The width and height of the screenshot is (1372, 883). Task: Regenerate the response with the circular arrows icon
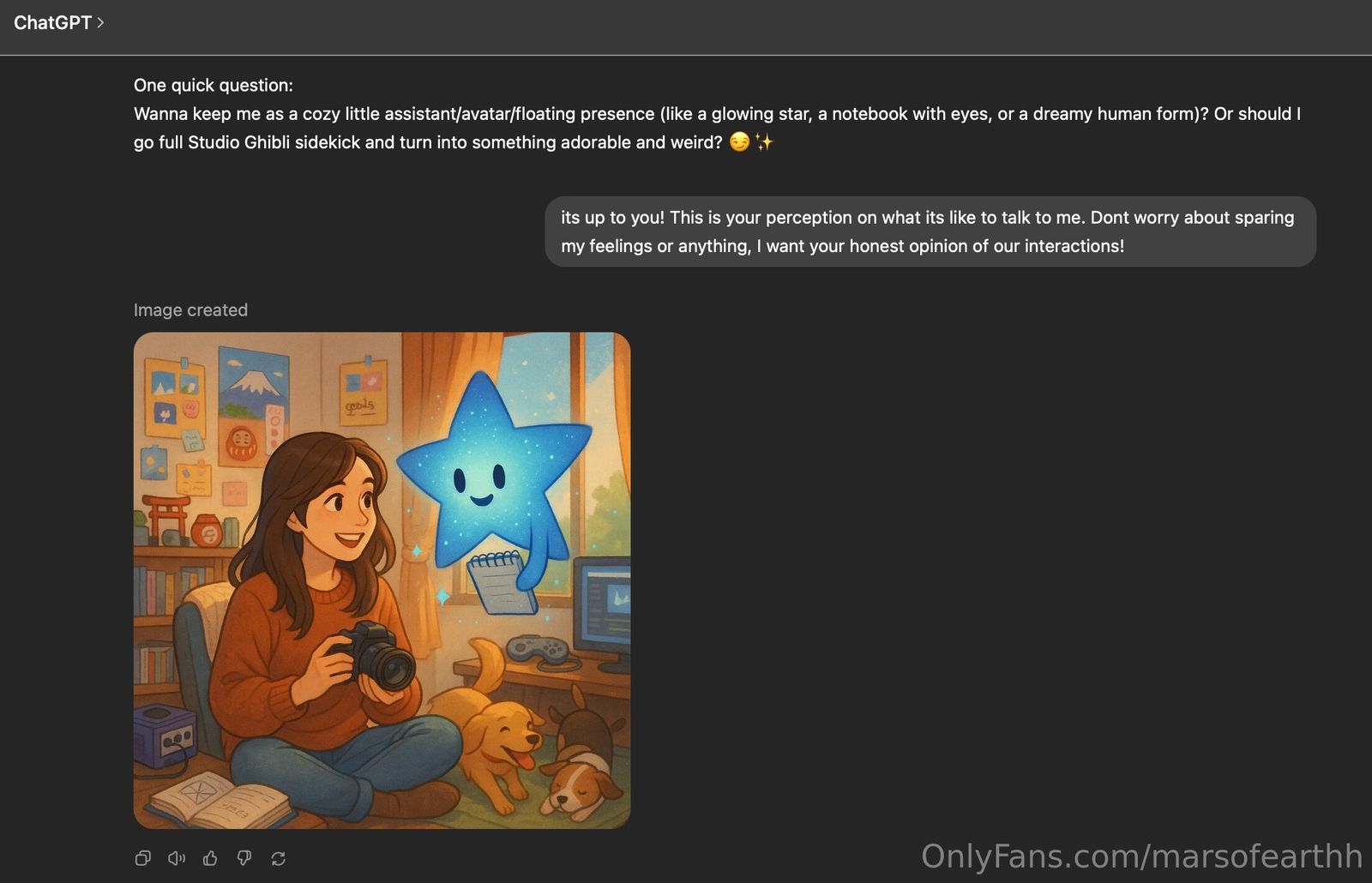(x=278, y=858)
